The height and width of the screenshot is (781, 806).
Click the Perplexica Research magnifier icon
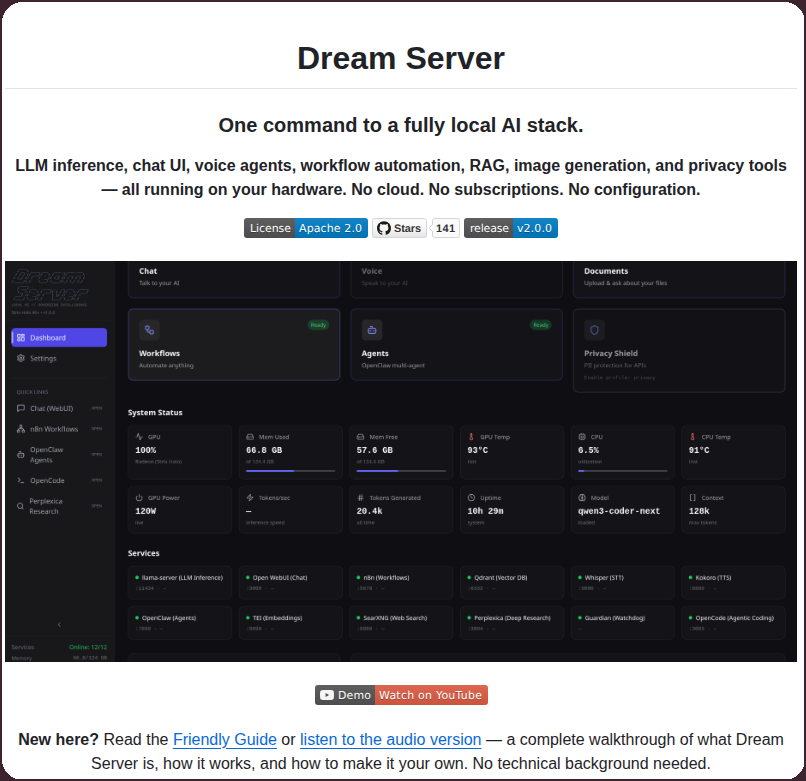click(x=21, y=506)
